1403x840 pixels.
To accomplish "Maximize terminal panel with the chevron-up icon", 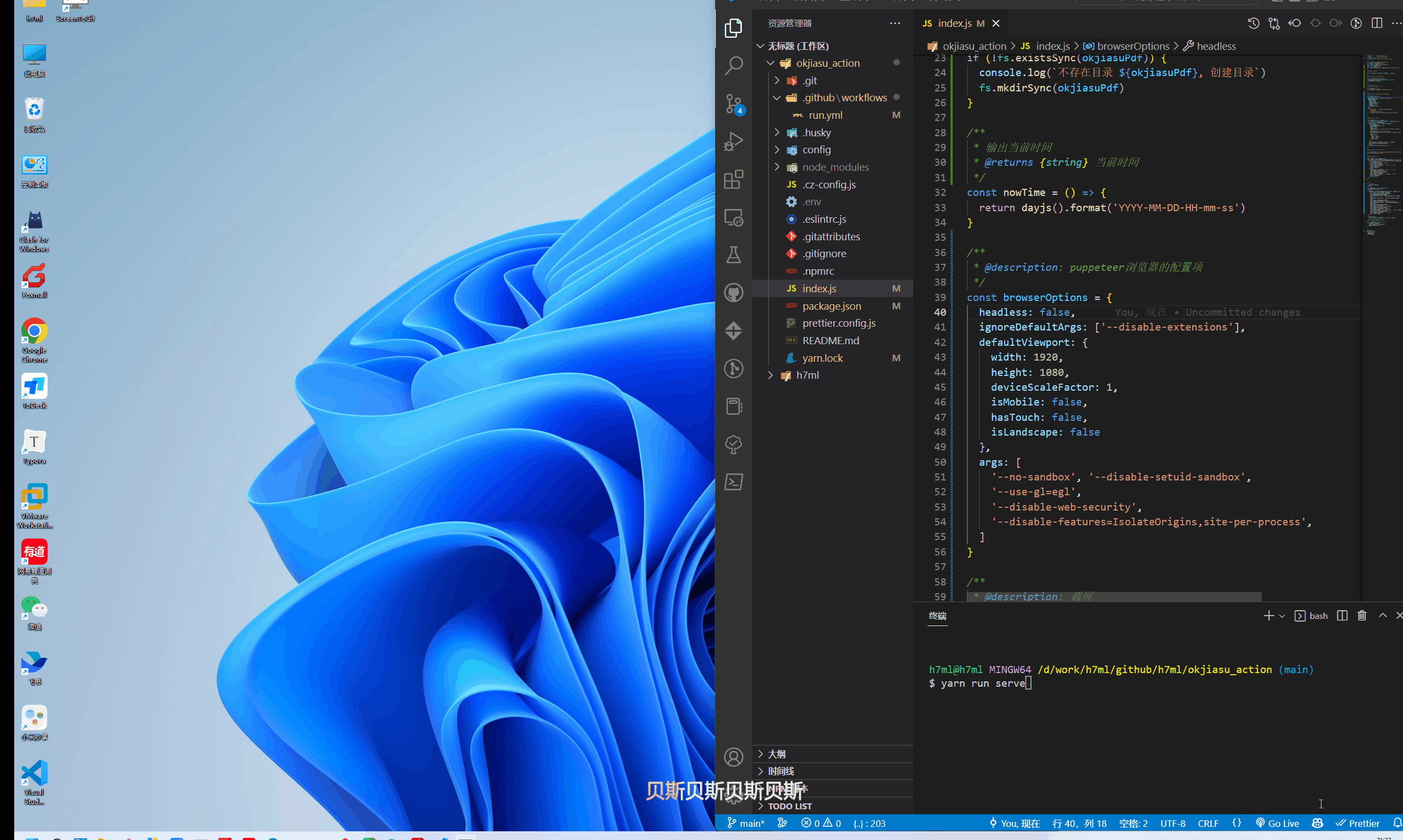I will [x=1383, y=616].
